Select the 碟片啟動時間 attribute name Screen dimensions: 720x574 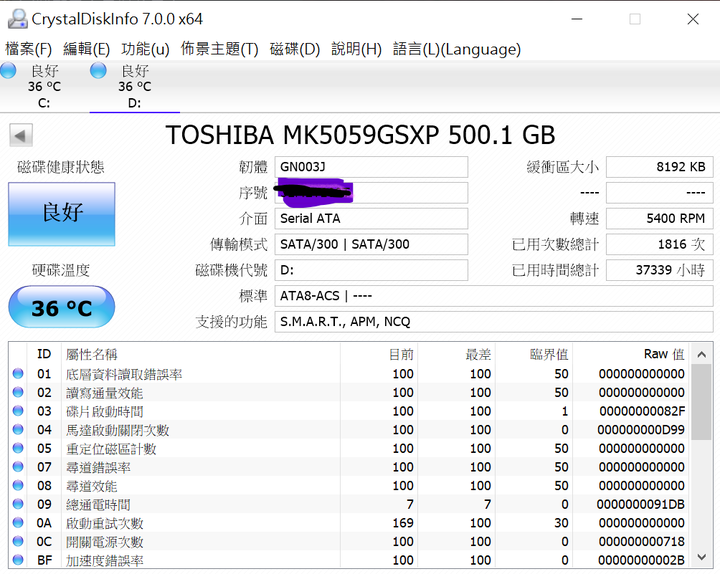(x=104, y=411)
